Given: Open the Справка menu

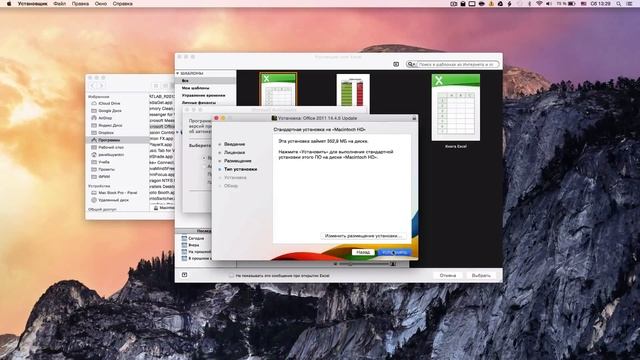Looking at the screenshot, I should (122, 4).
